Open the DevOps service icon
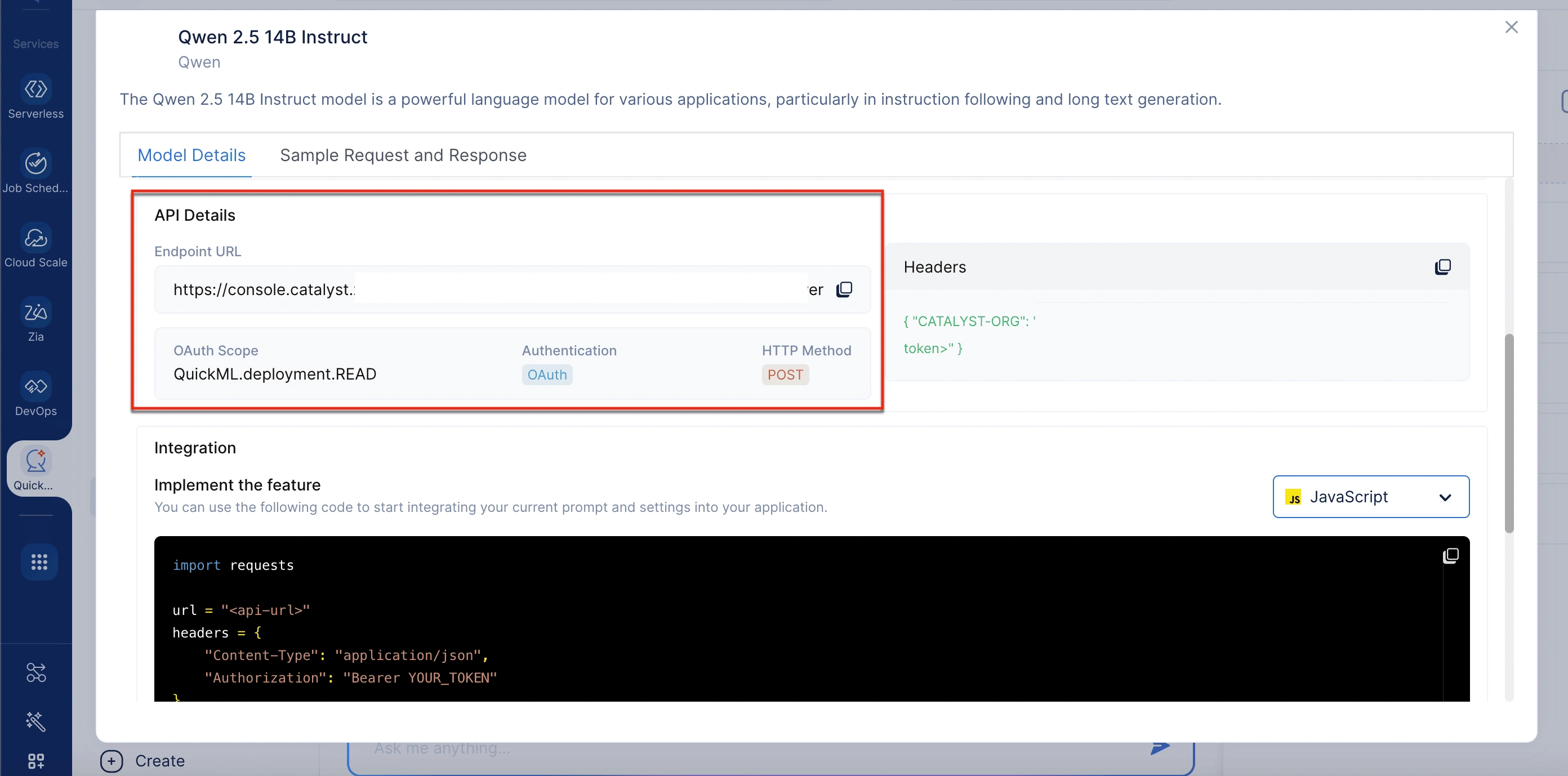Image resolution: width=1568 pixels, height=776 pixels. [x=36, y=386]
